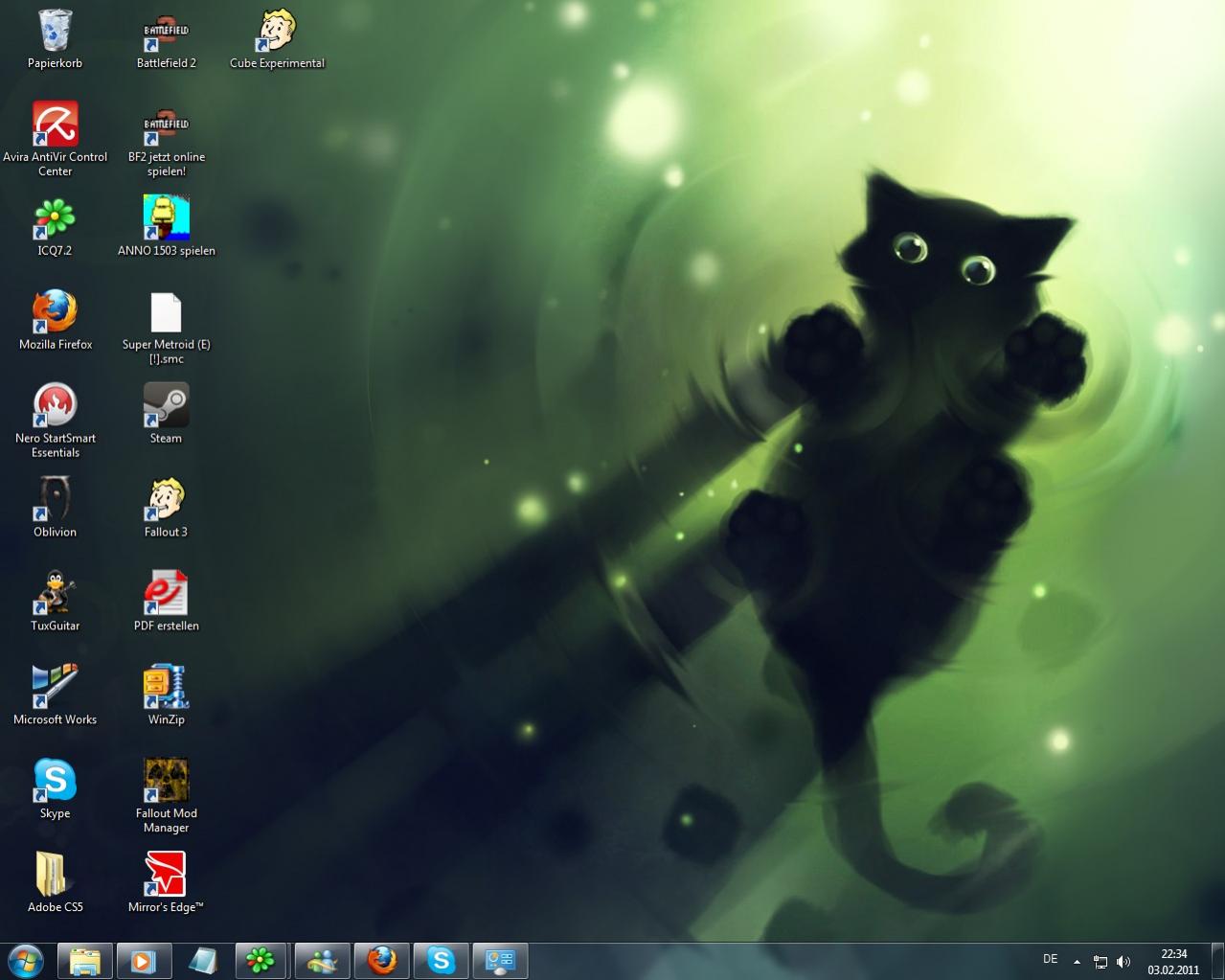The height and width of the screenshot is (980, 1225).
Task: Click the volume speaker tray icon
Action: (1123, 962)
